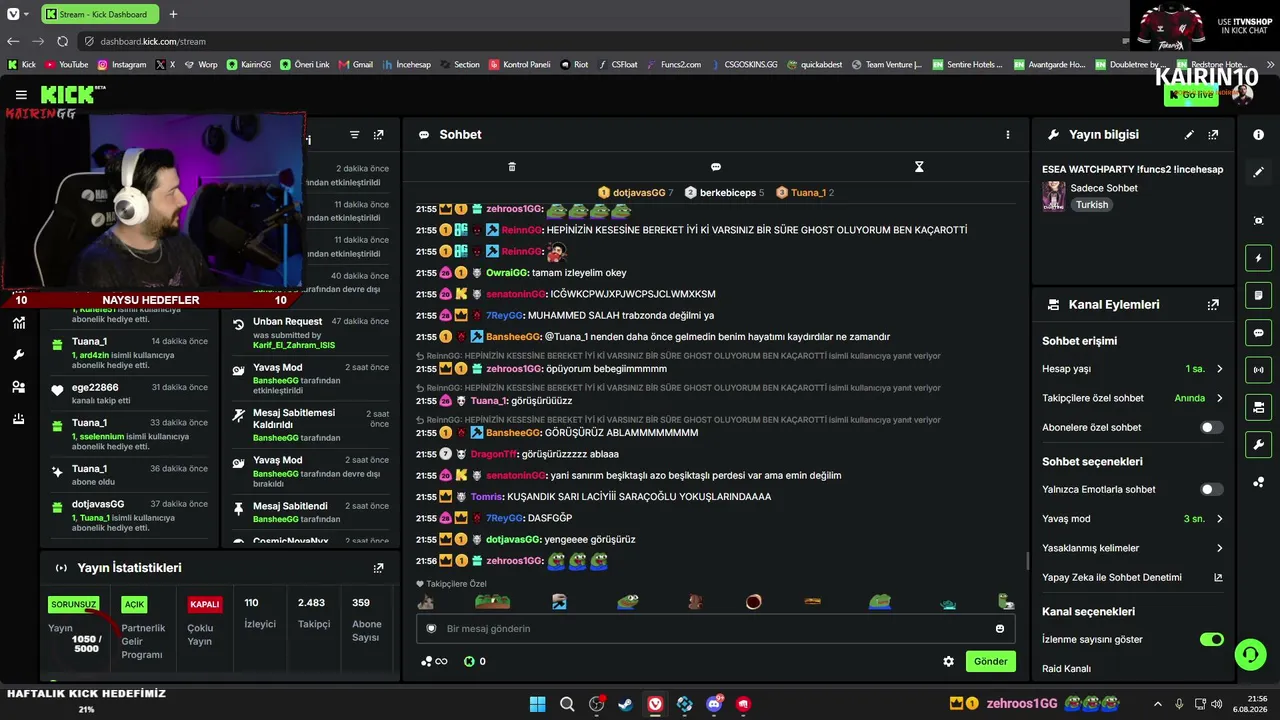
Task: Open the CSFloat bookmark
Action: coord(617,65)
